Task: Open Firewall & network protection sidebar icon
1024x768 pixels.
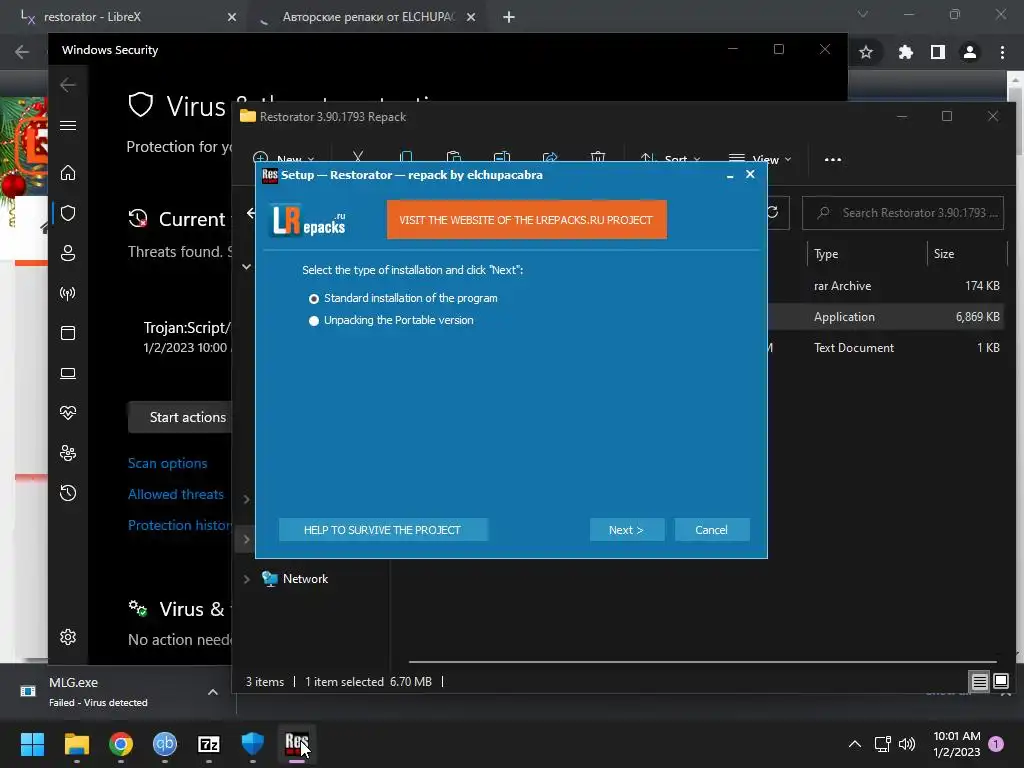Action: 68,293
